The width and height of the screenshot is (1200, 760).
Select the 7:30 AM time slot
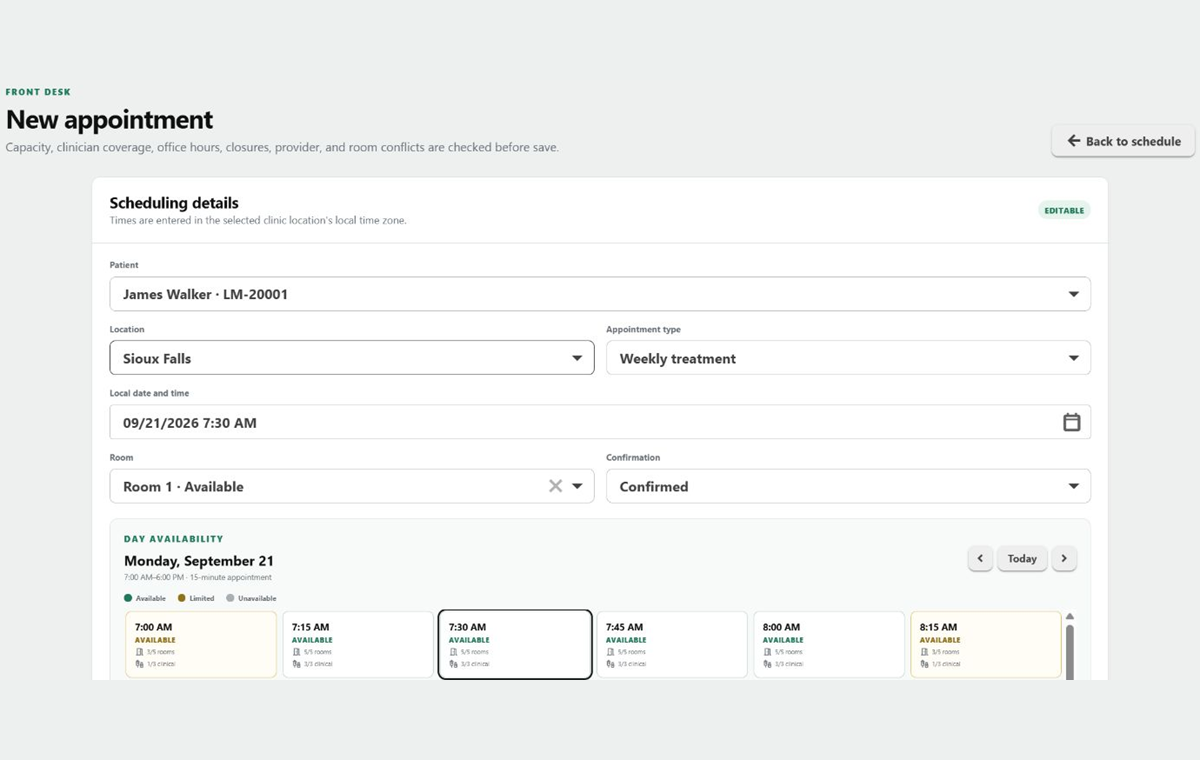point(515,645)
